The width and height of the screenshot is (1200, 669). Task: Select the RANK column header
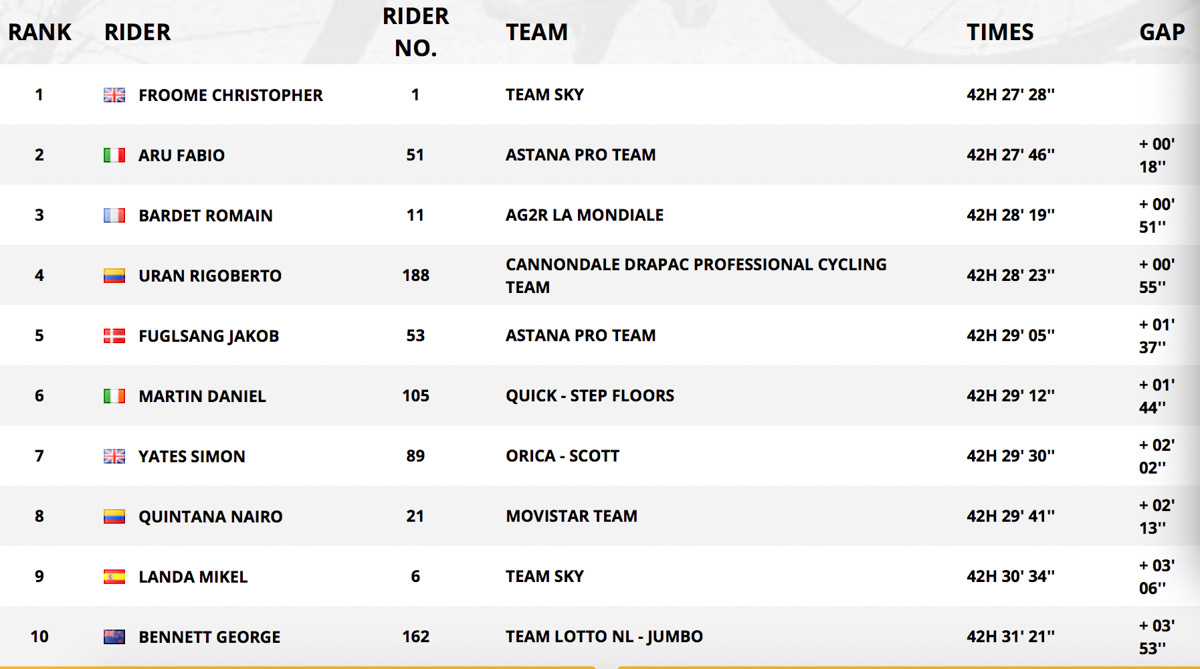40,32
